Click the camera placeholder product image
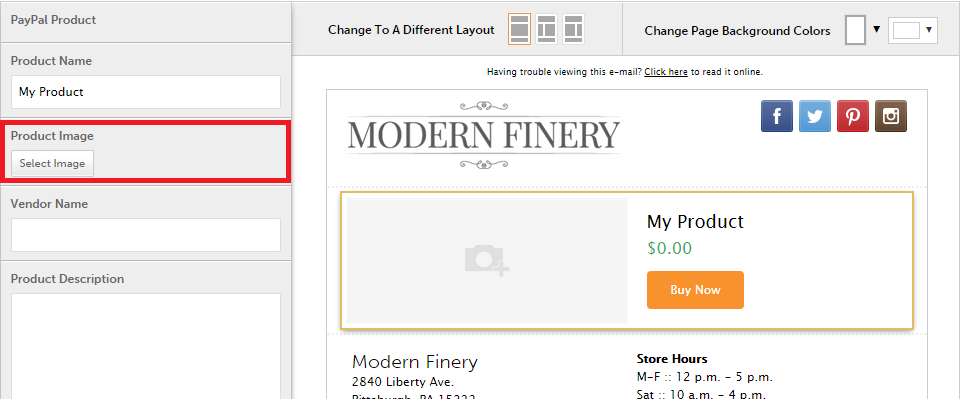This screenshot has width=963, height=399. (x=487, y=260)
